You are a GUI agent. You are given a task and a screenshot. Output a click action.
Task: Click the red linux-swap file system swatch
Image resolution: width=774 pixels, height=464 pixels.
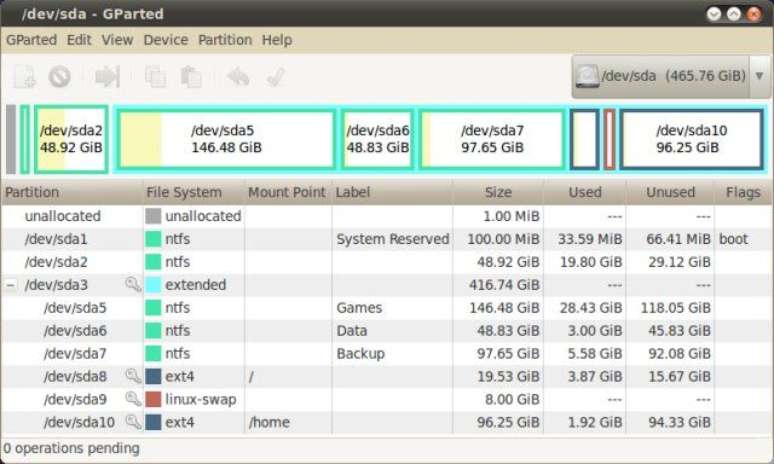coord(153,399)
